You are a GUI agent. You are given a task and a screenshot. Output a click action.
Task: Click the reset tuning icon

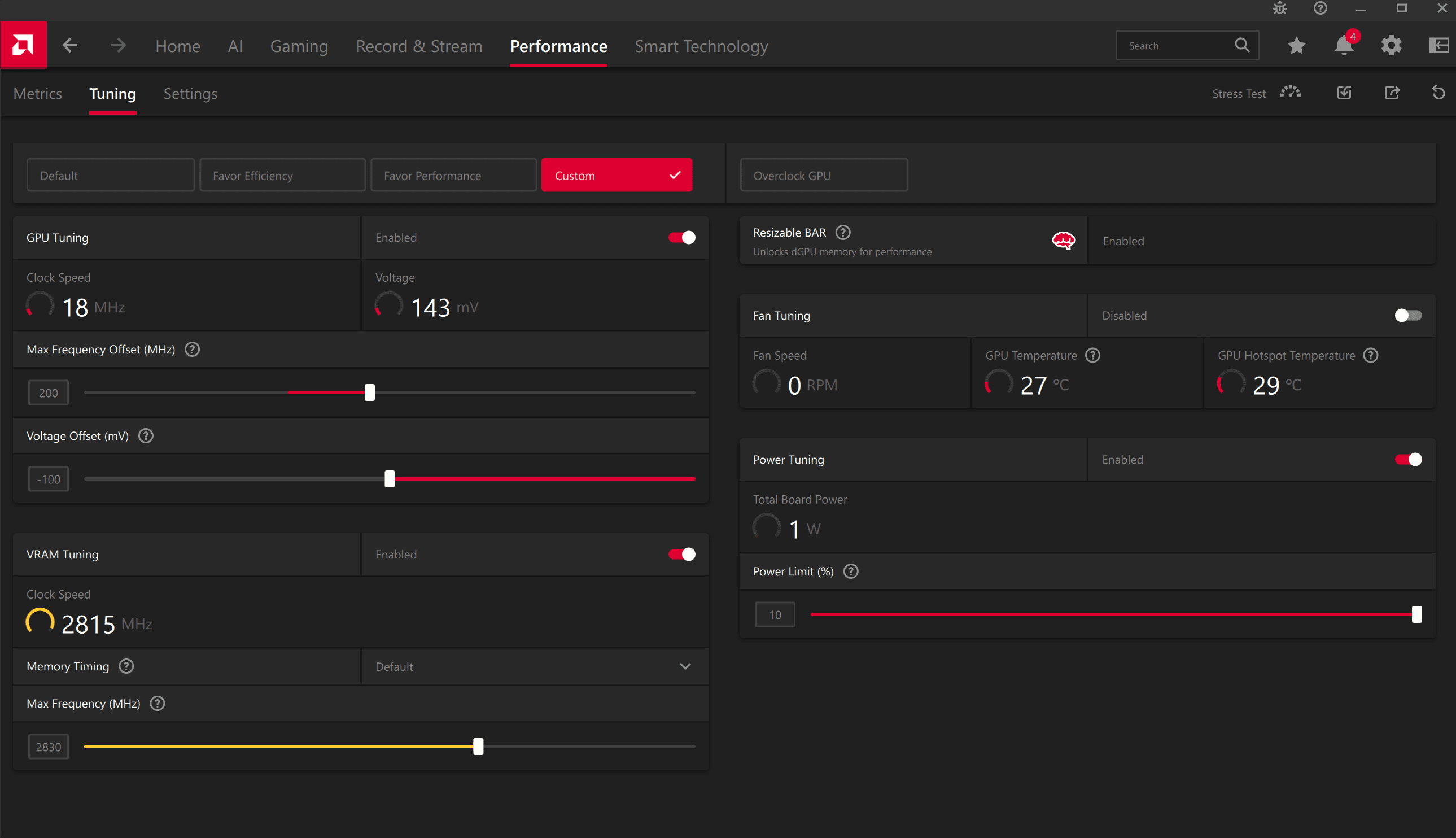point(1438,93)
